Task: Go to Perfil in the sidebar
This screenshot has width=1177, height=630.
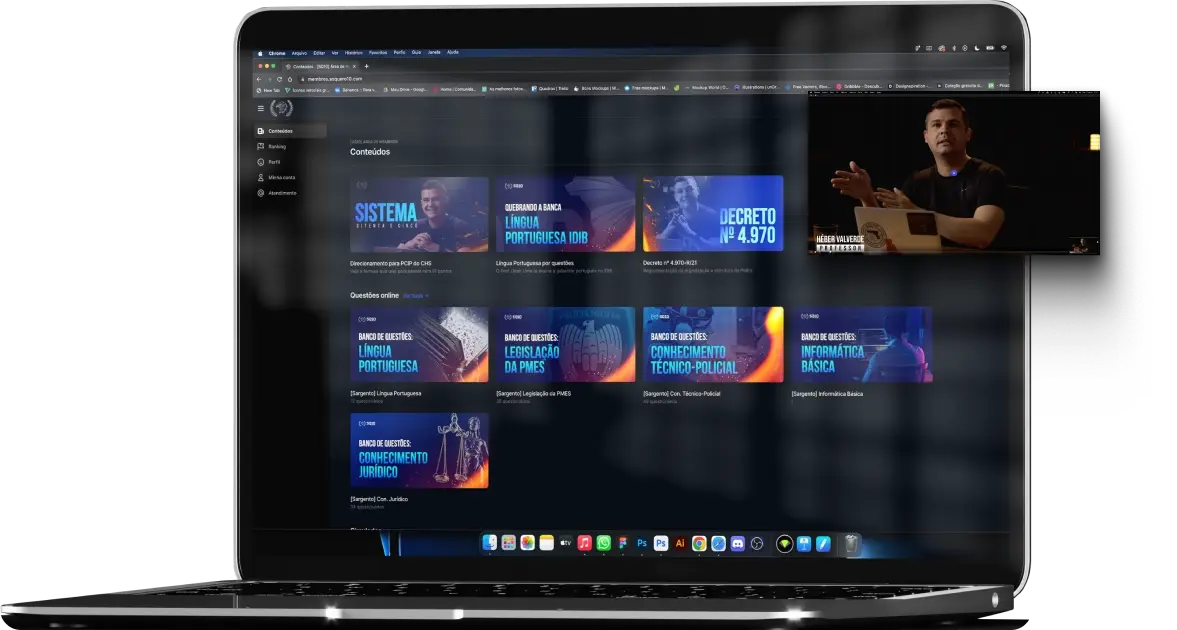Action: pos(274,161)
